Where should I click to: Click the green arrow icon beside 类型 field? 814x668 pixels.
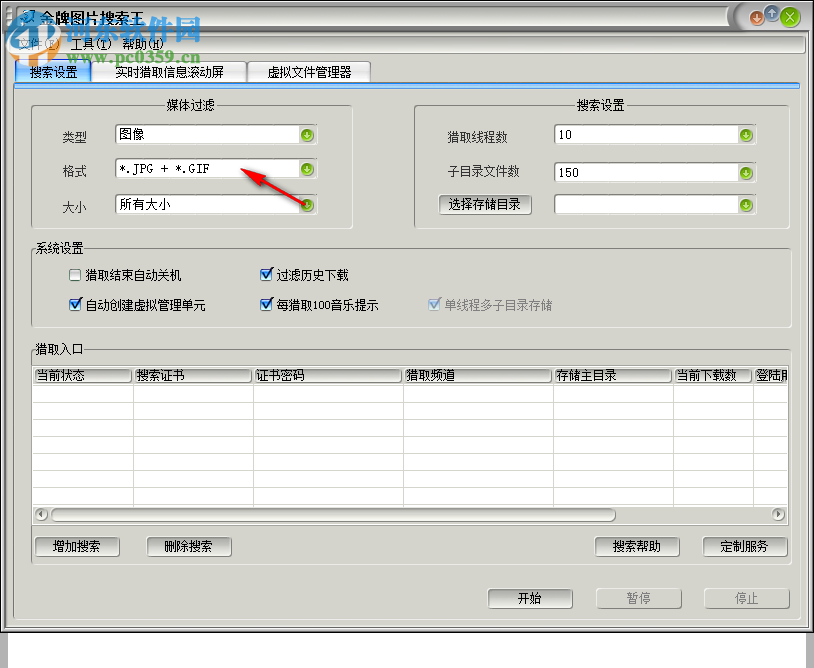307,135
